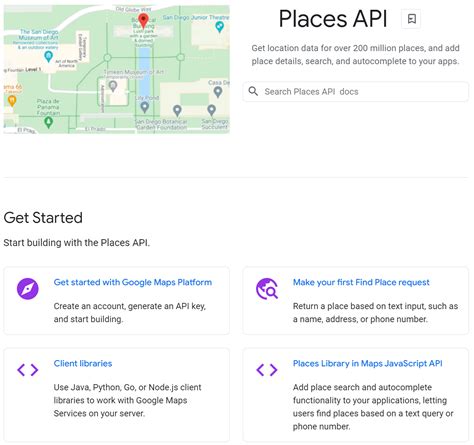Click the Plaza de Panama Fountain pin

click(x=49, y=122)
